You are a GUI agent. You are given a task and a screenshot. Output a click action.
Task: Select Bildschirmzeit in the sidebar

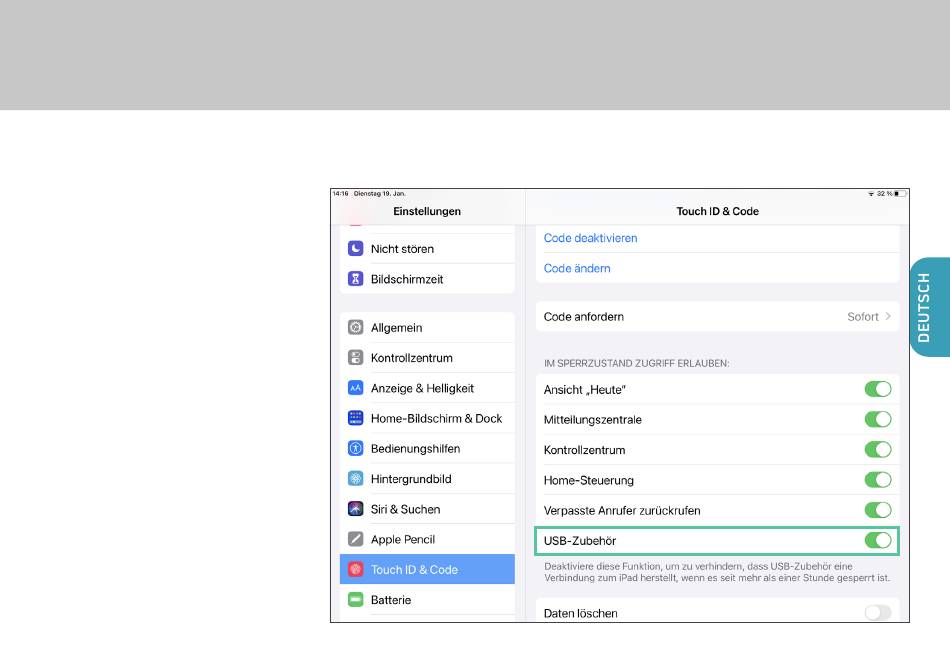pos(427,279)
